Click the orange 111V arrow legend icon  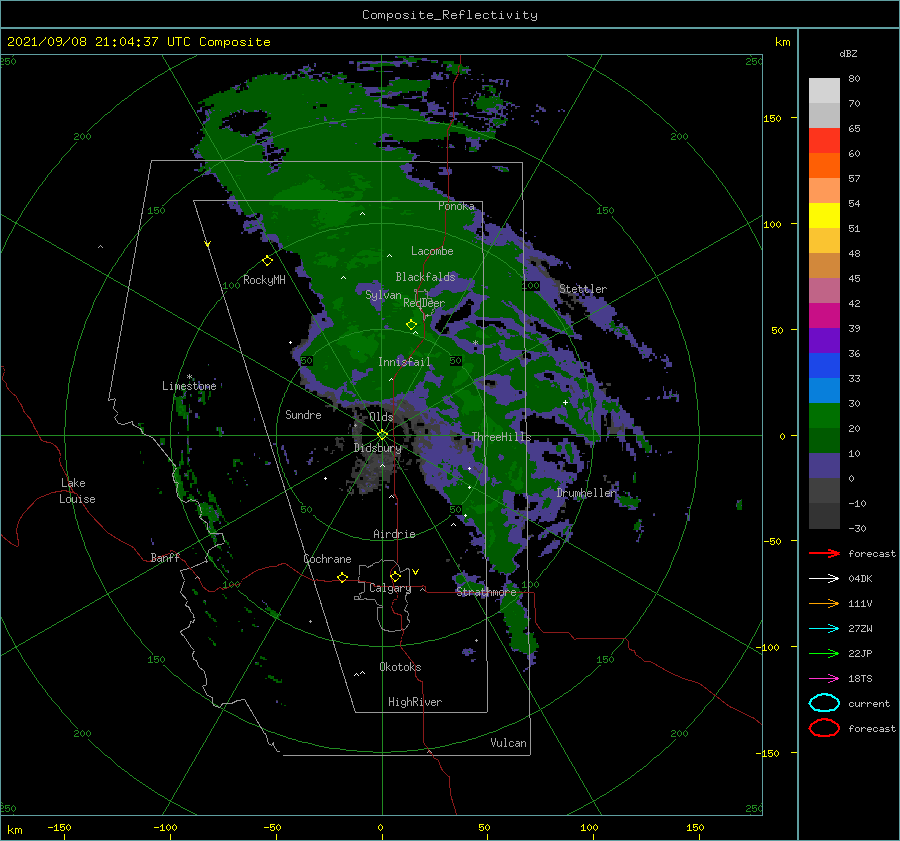click(x=824, y=603)
